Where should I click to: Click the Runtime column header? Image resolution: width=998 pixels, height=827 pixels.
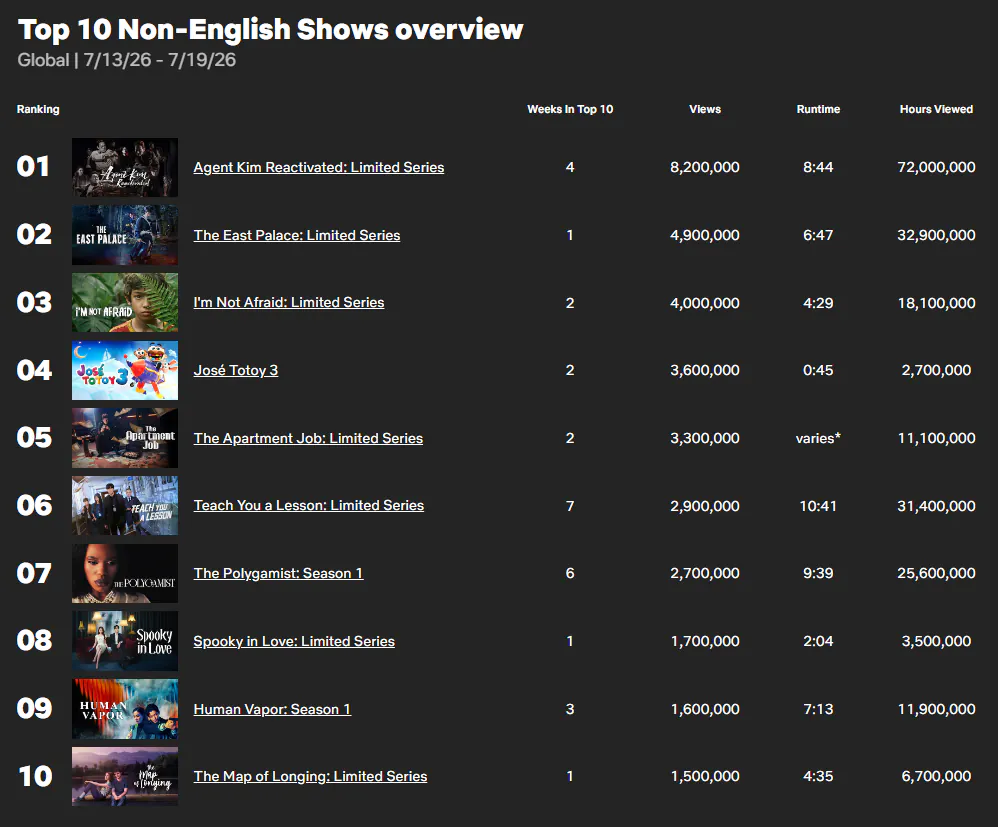pos(819,110)
